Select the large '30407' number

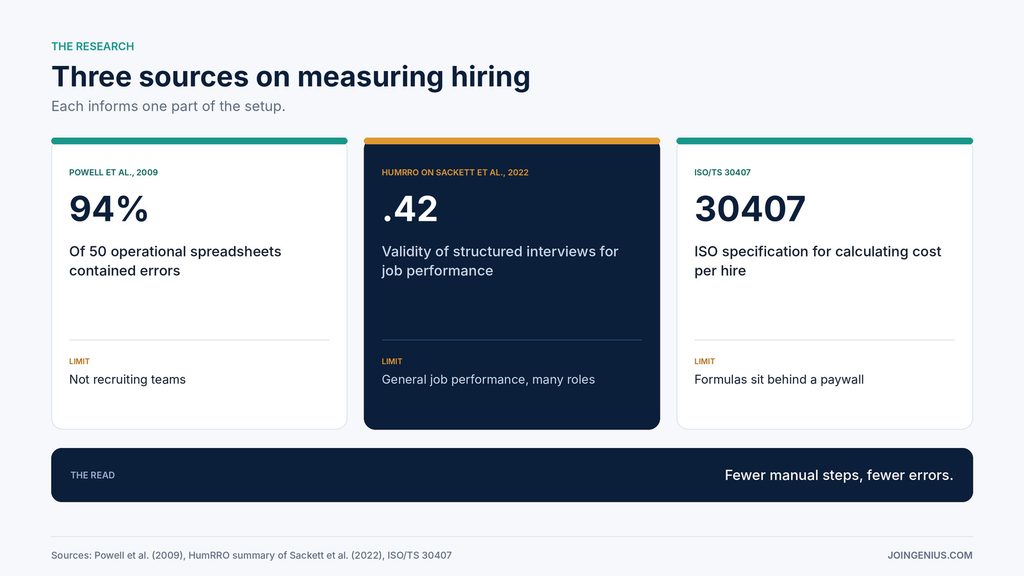(750, 209)
